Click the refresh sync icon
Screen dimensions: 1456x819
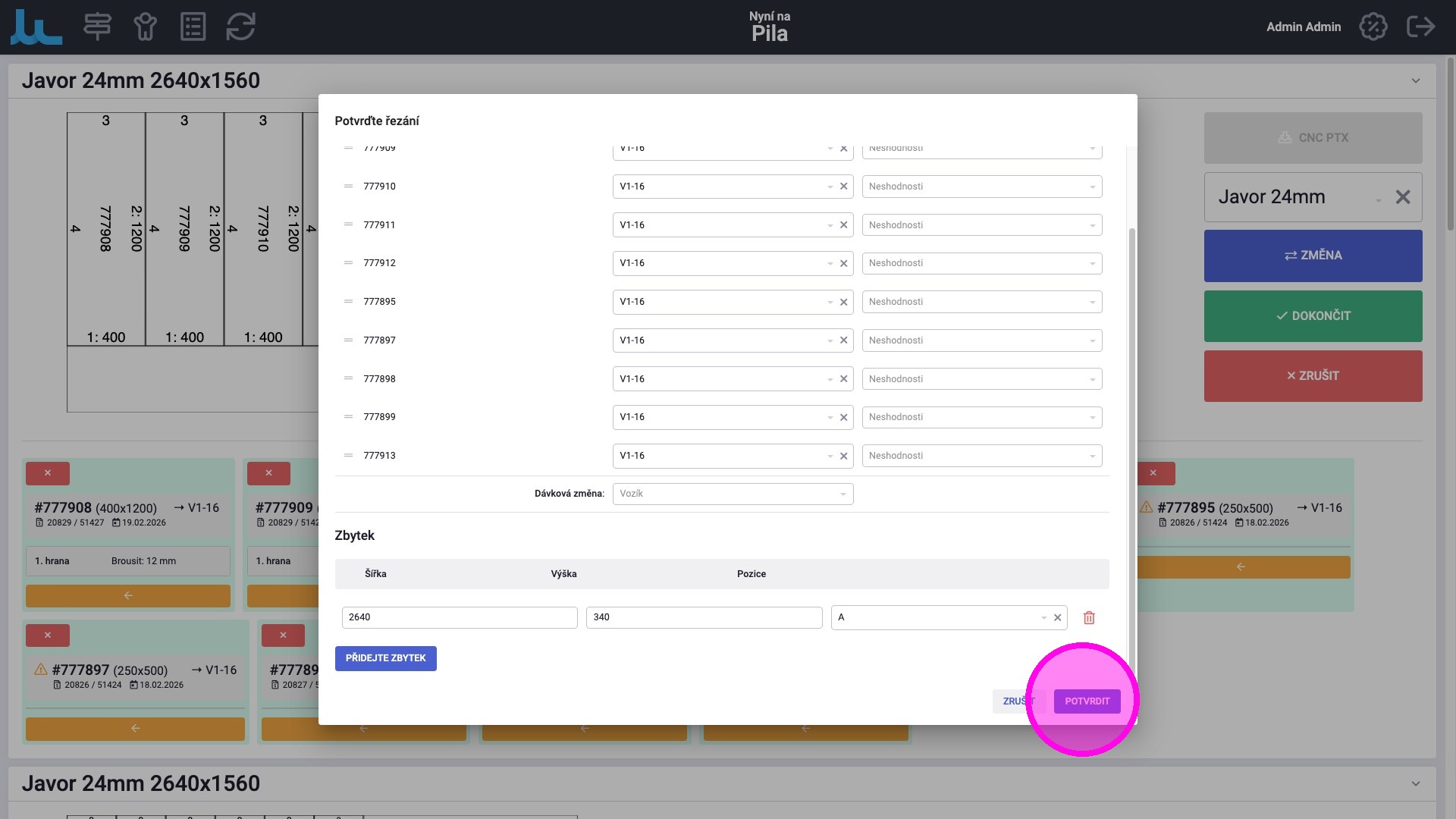240,27
